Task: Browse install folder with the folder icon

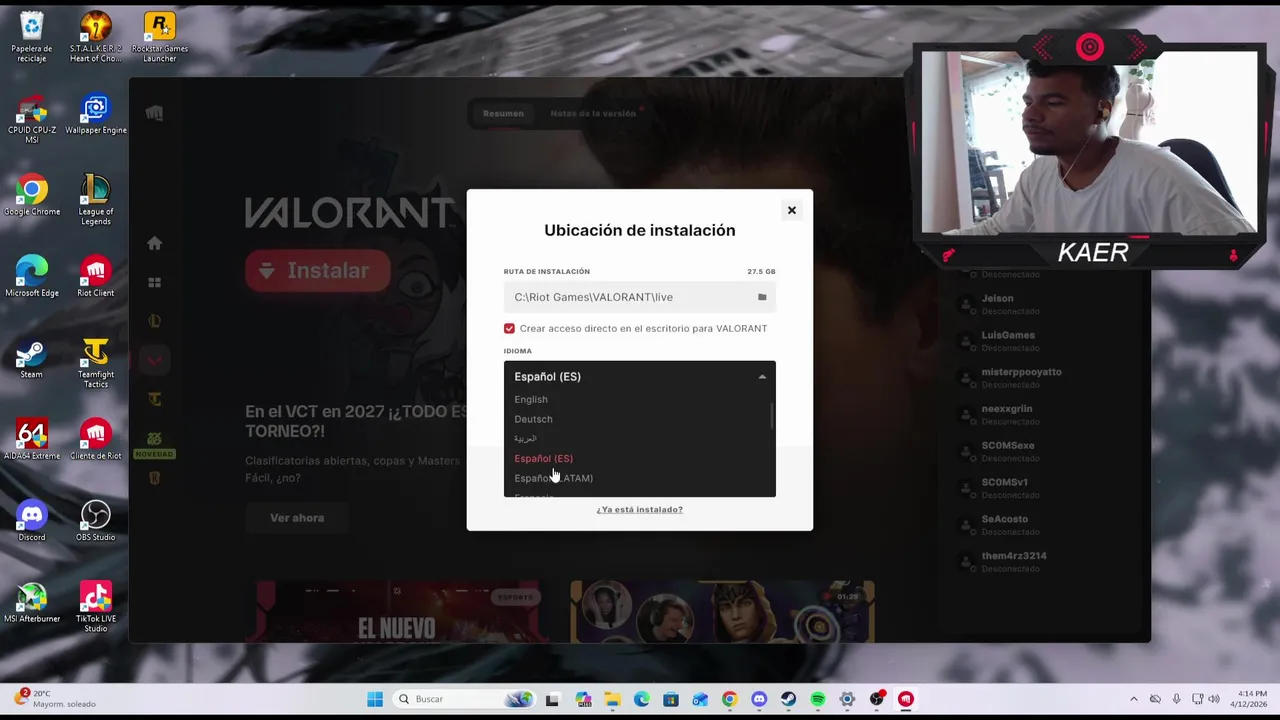Action: (762, 297)
